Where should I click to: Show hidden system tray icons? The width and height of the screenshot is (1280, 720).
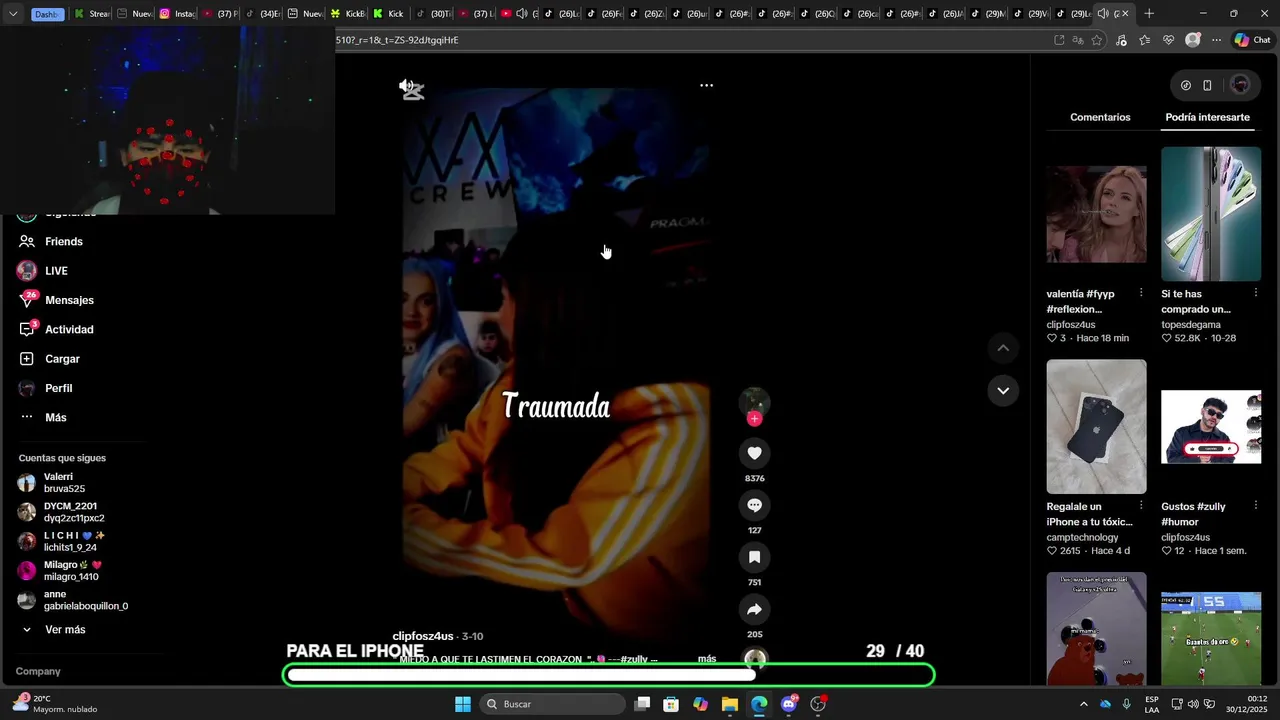point(1083,704)
